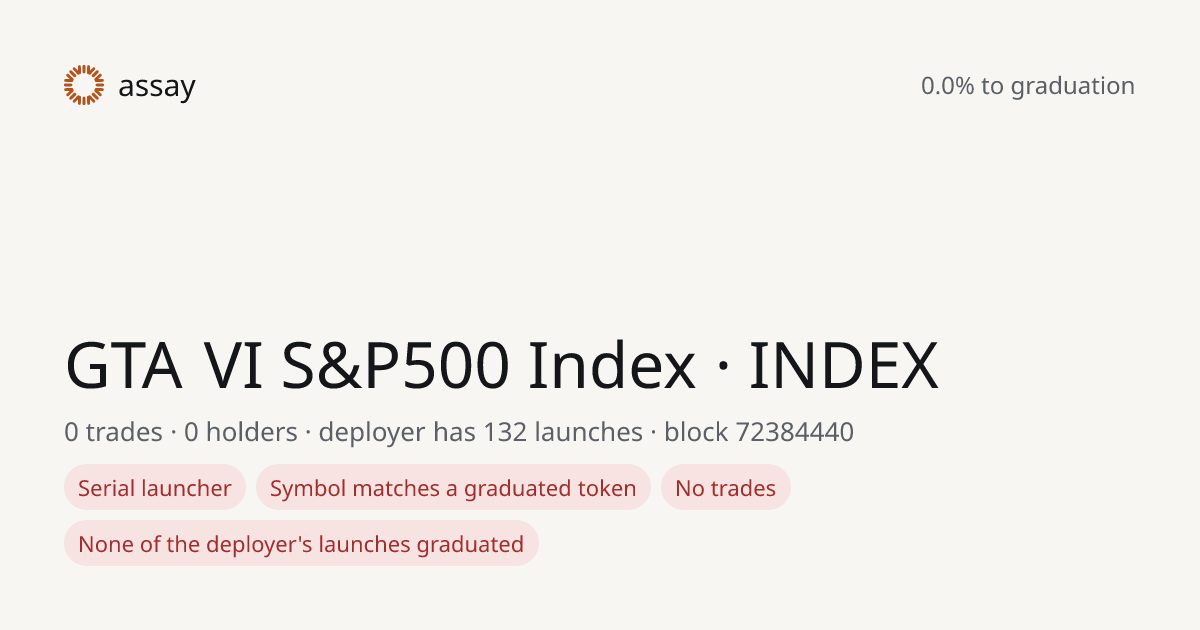Select the 0.0% to graduation indicator
The height and width of the screenshot is (630, 1200).
point(1028,86)
